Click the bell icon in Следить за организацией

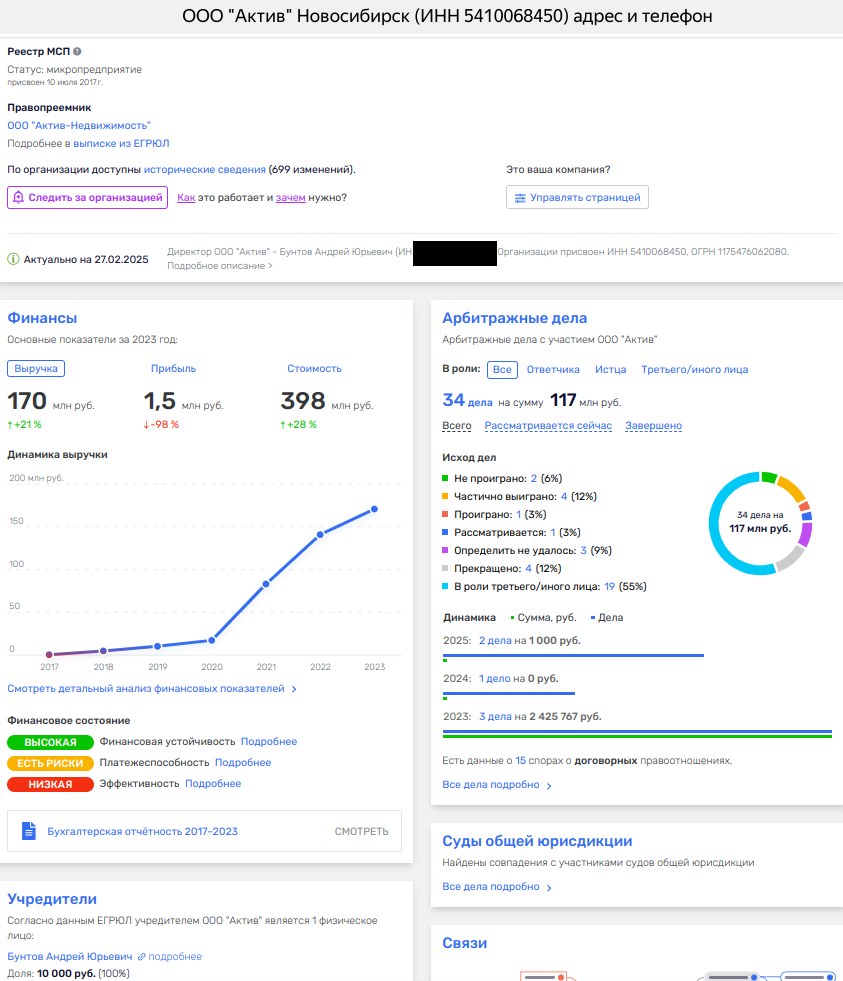pos(18,197)
